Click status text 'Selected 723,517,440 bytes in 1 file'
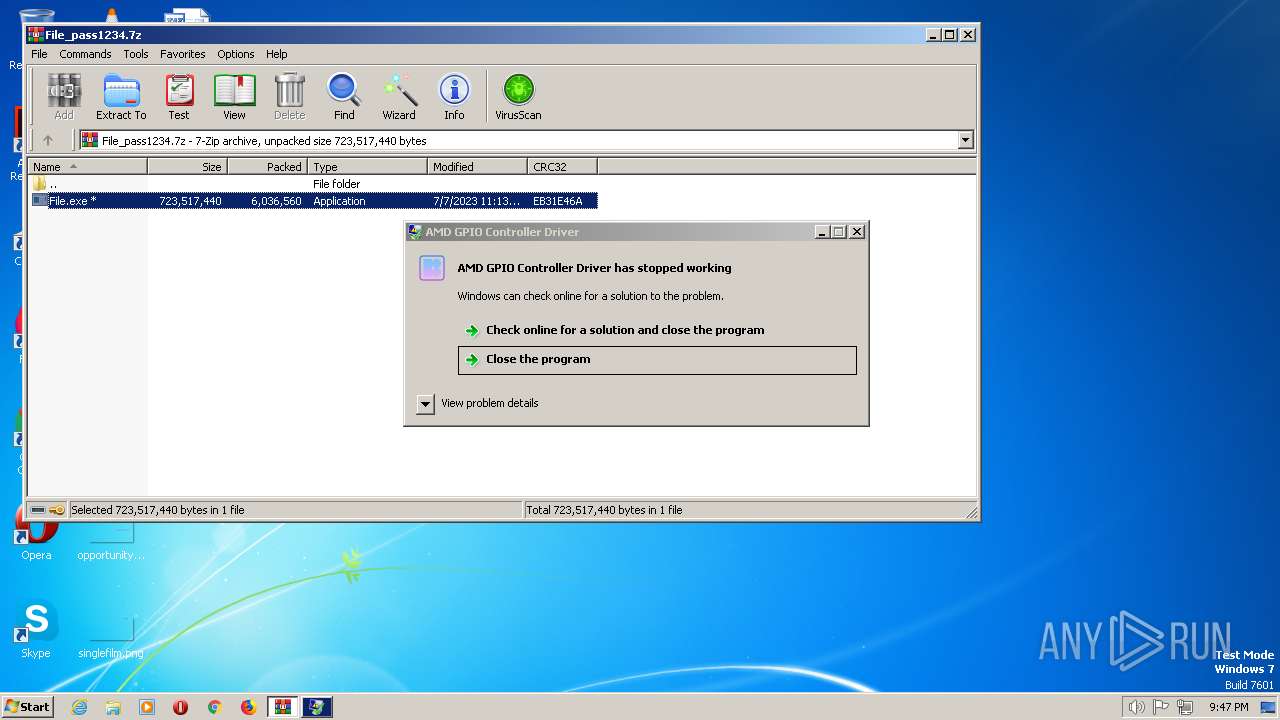Screen dimensions: 1280x720 point(158,510)
